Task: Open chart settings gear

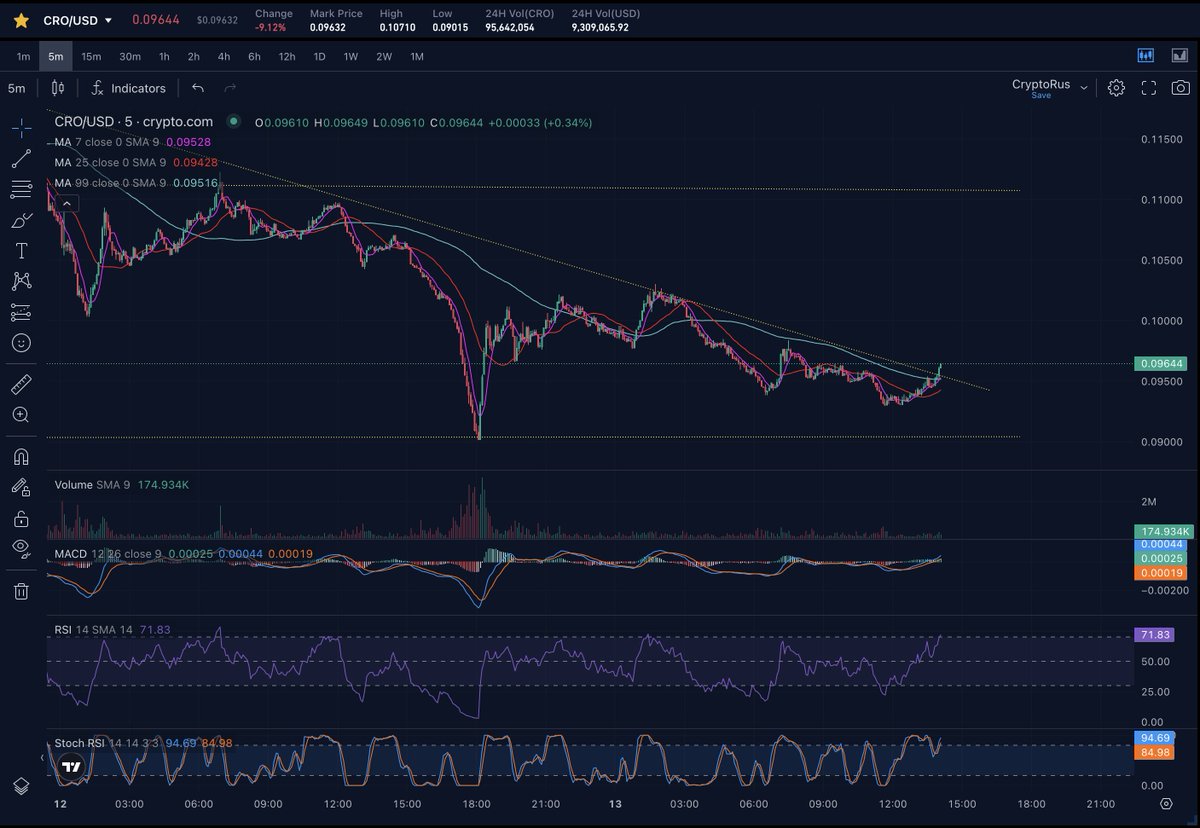Action: pyautogui.click(x=1116, y=88)
